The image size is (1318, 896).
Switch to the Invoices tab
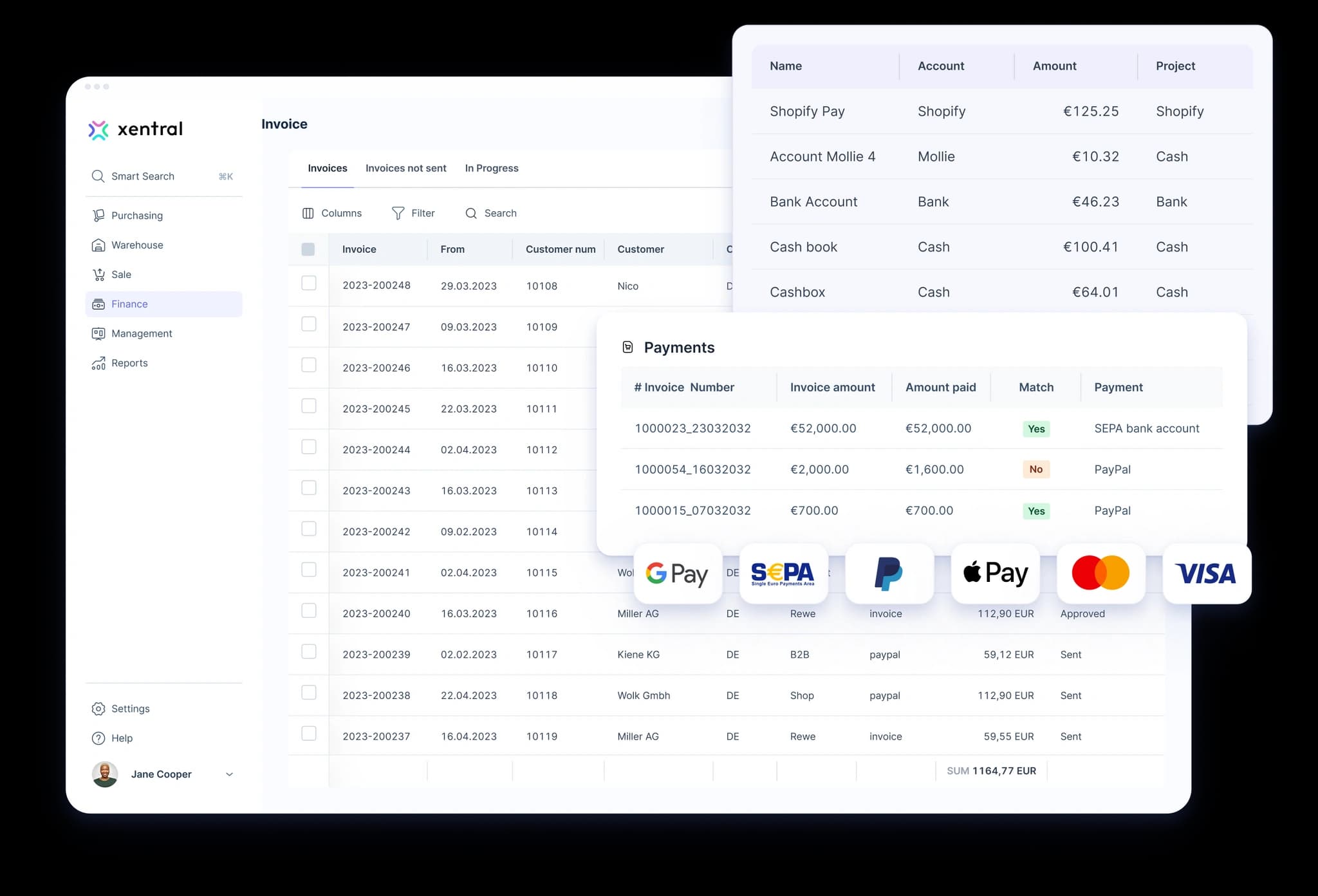[328, 168]
